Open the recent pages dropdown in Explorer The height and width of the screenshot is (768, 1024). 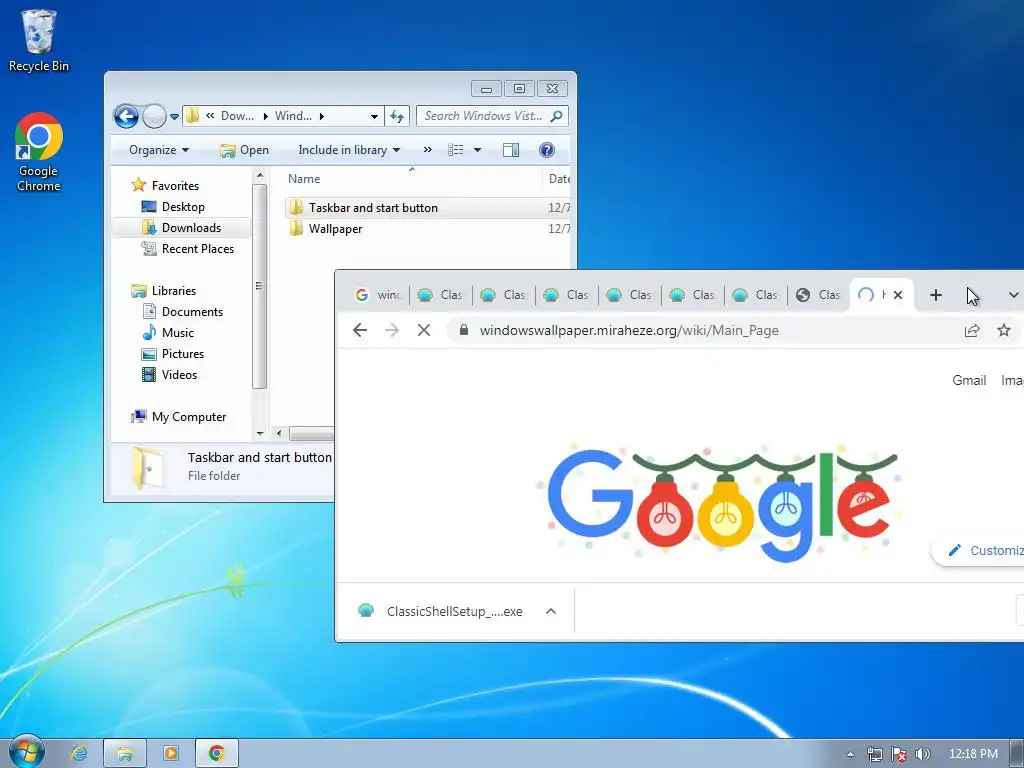click(x=174, y=117)
